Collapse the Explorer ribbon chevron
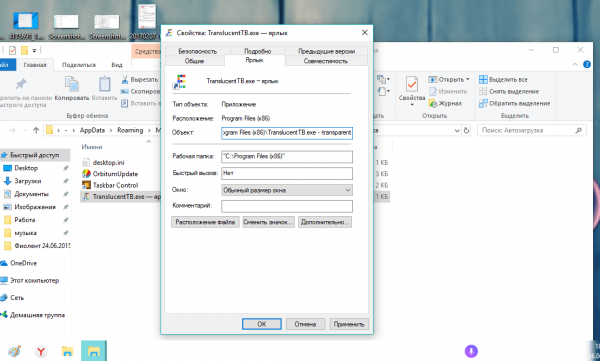This screenshot has height=361, width=600. click(575, 64)
